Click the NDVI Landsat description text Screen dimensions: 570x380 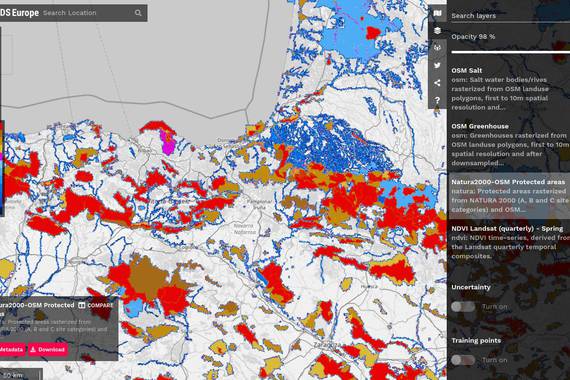(x=509, y=247)
